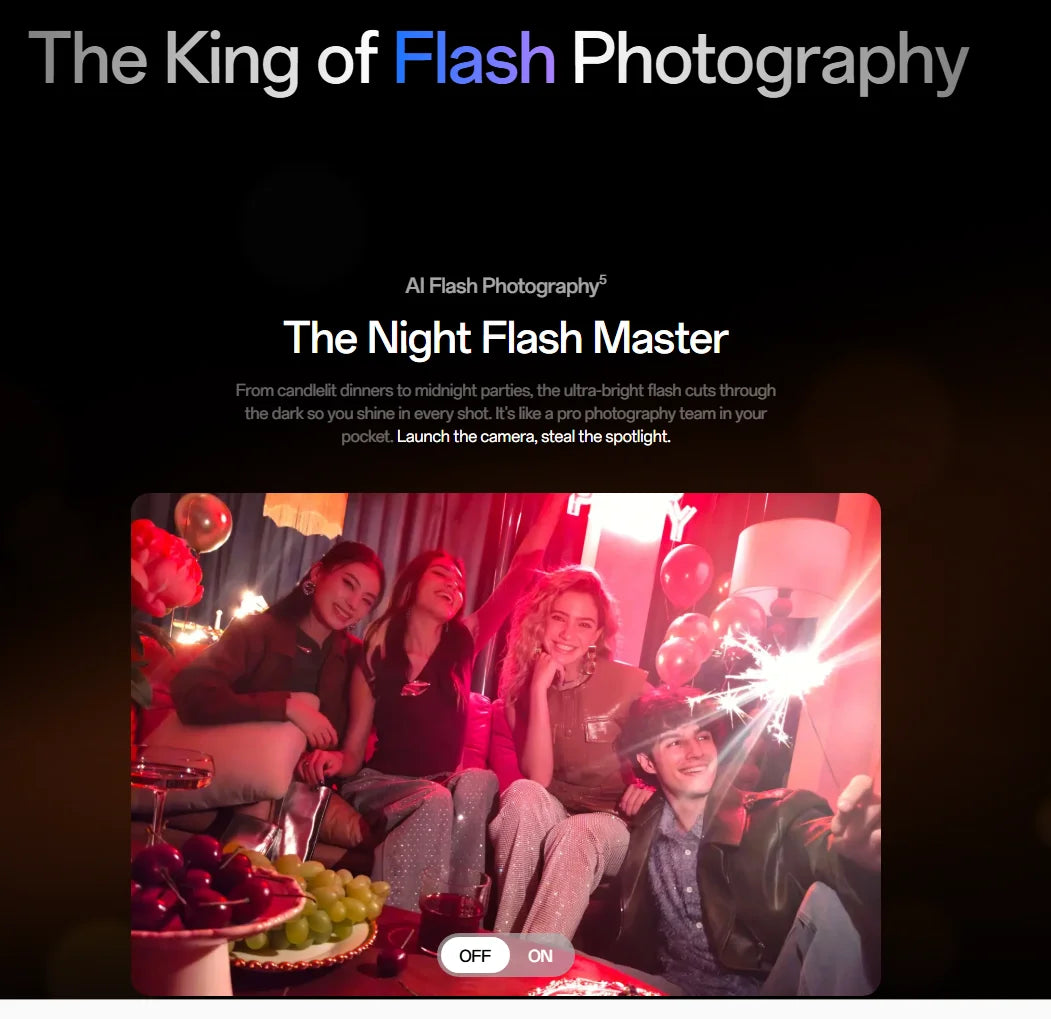This screenshot has height=1019, width=1051.
Task: Click the blue Flash word in headline
Action: click(474, 59)
